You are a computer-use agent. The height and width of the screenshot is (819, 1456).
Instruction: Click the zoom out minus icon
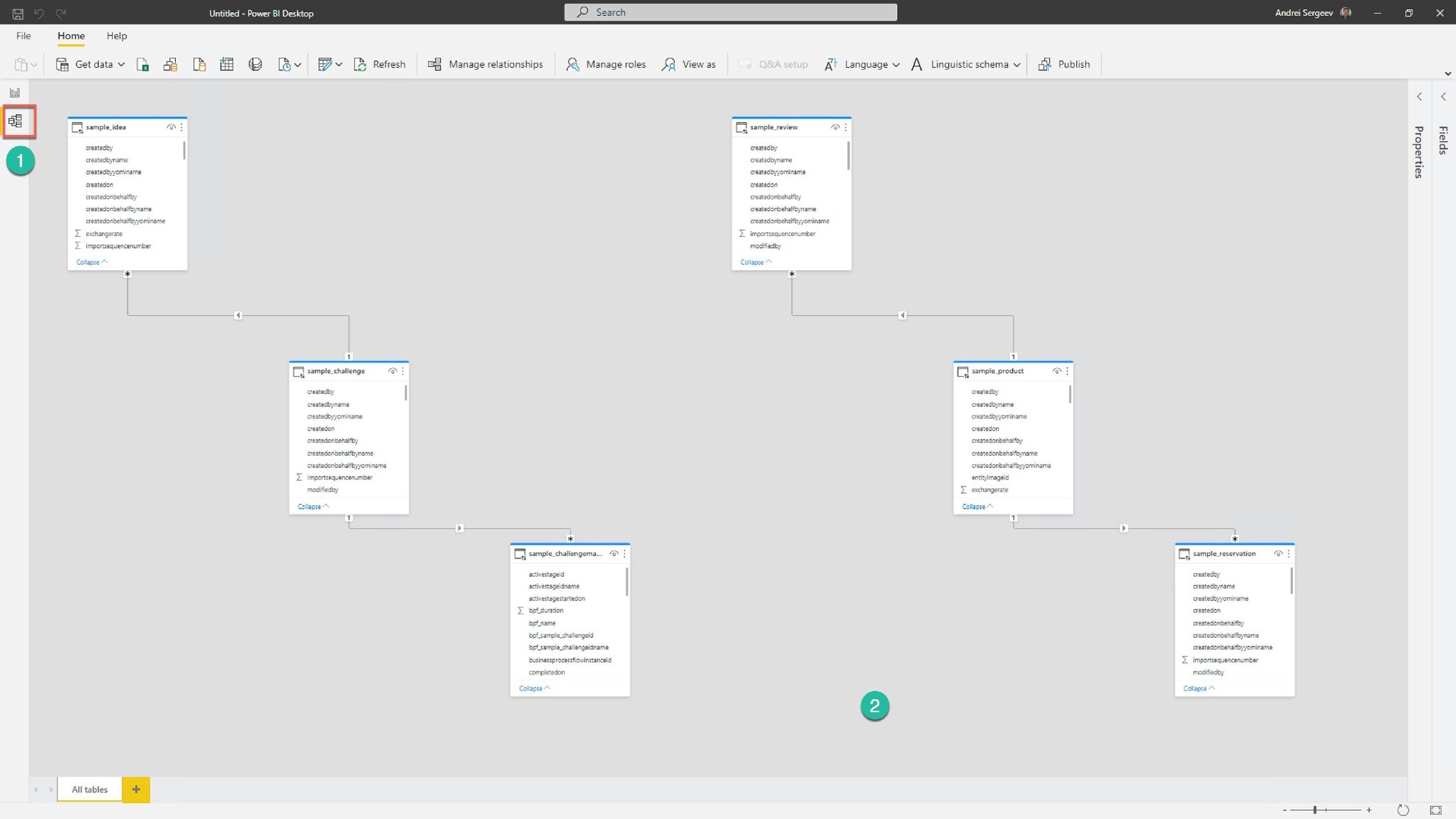click(1285, 810)
